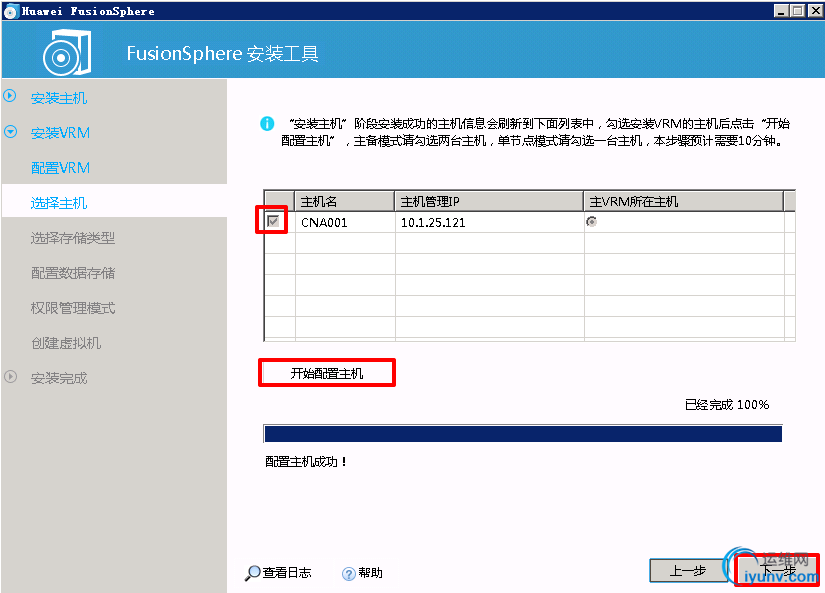
Task: Click the blue info icon beside instructions
Action: point(267,124)
